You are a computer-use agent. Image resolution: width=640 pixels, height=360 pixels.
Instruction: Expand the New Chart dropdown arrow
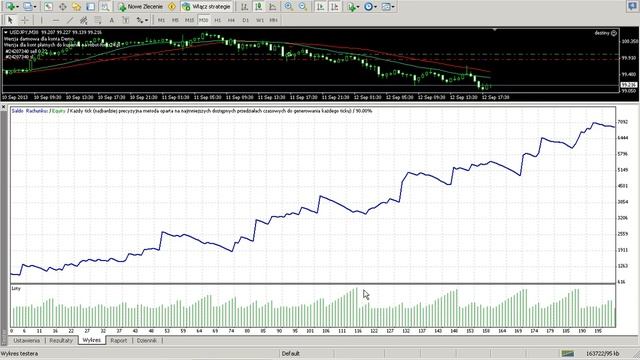pyautogui.click(x=18, y=7)
